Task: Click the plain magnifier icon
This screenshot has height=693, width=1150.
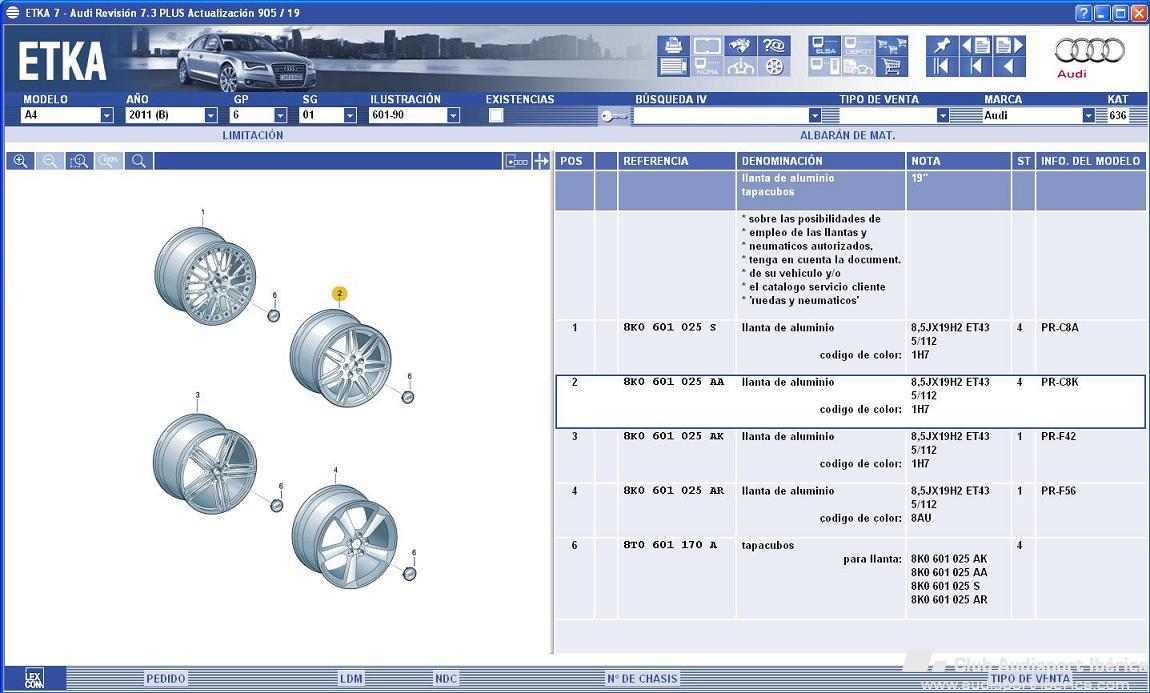Action: click(x=139, y=161)
